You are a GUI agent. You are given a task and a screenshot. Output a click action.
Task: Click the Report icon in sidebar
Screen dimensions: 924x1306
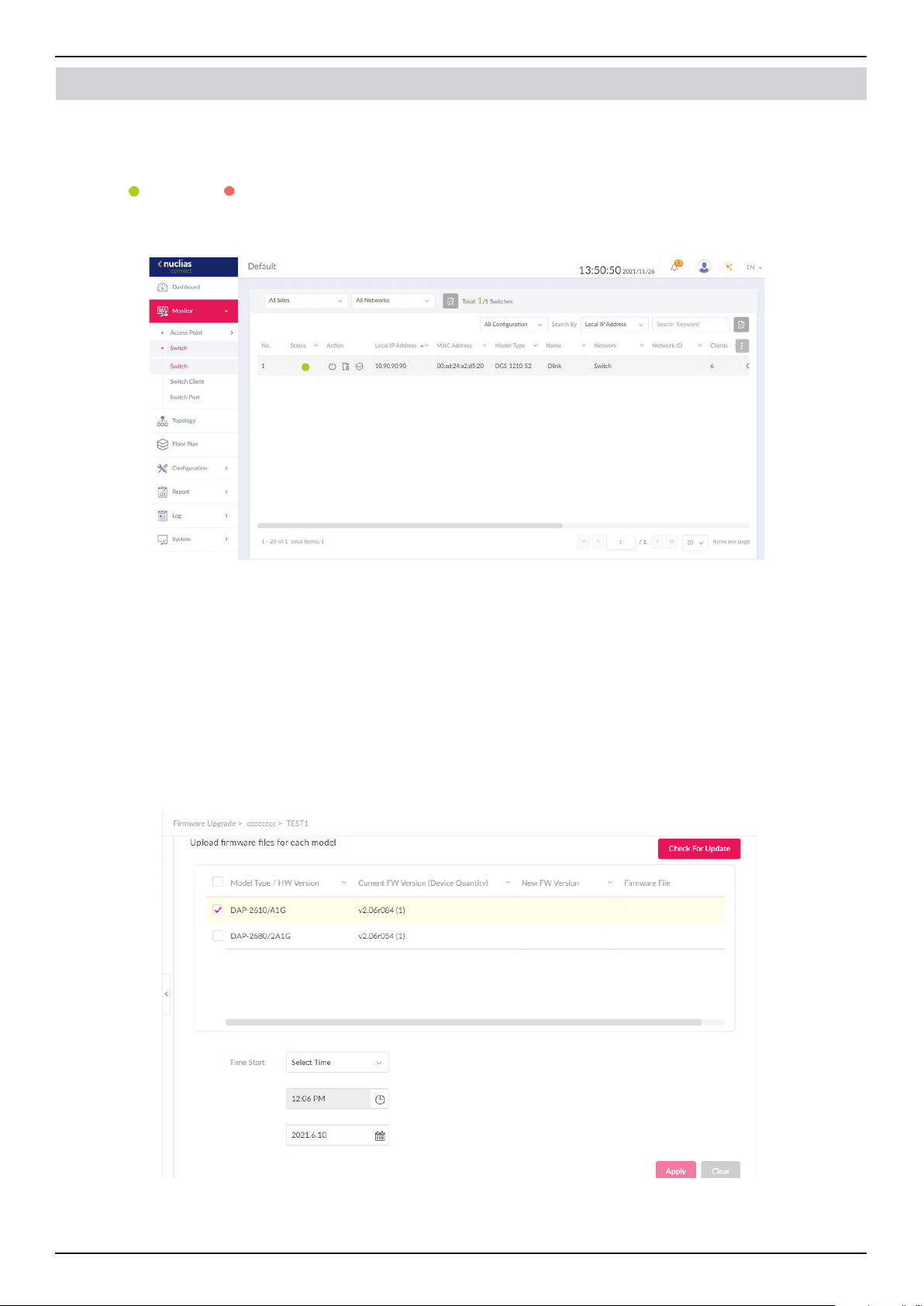[163, 492]
